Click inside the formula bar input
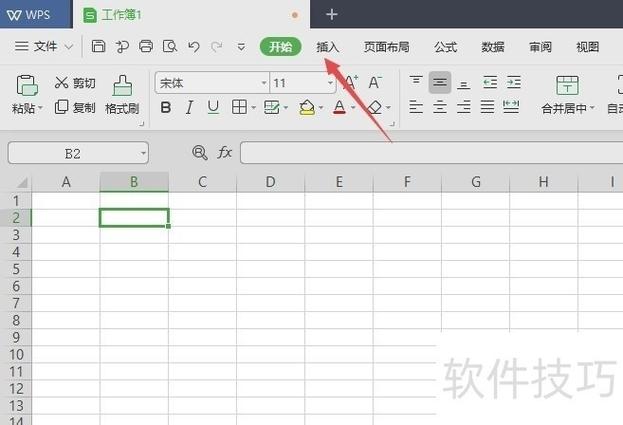 [x=431, y=153]
